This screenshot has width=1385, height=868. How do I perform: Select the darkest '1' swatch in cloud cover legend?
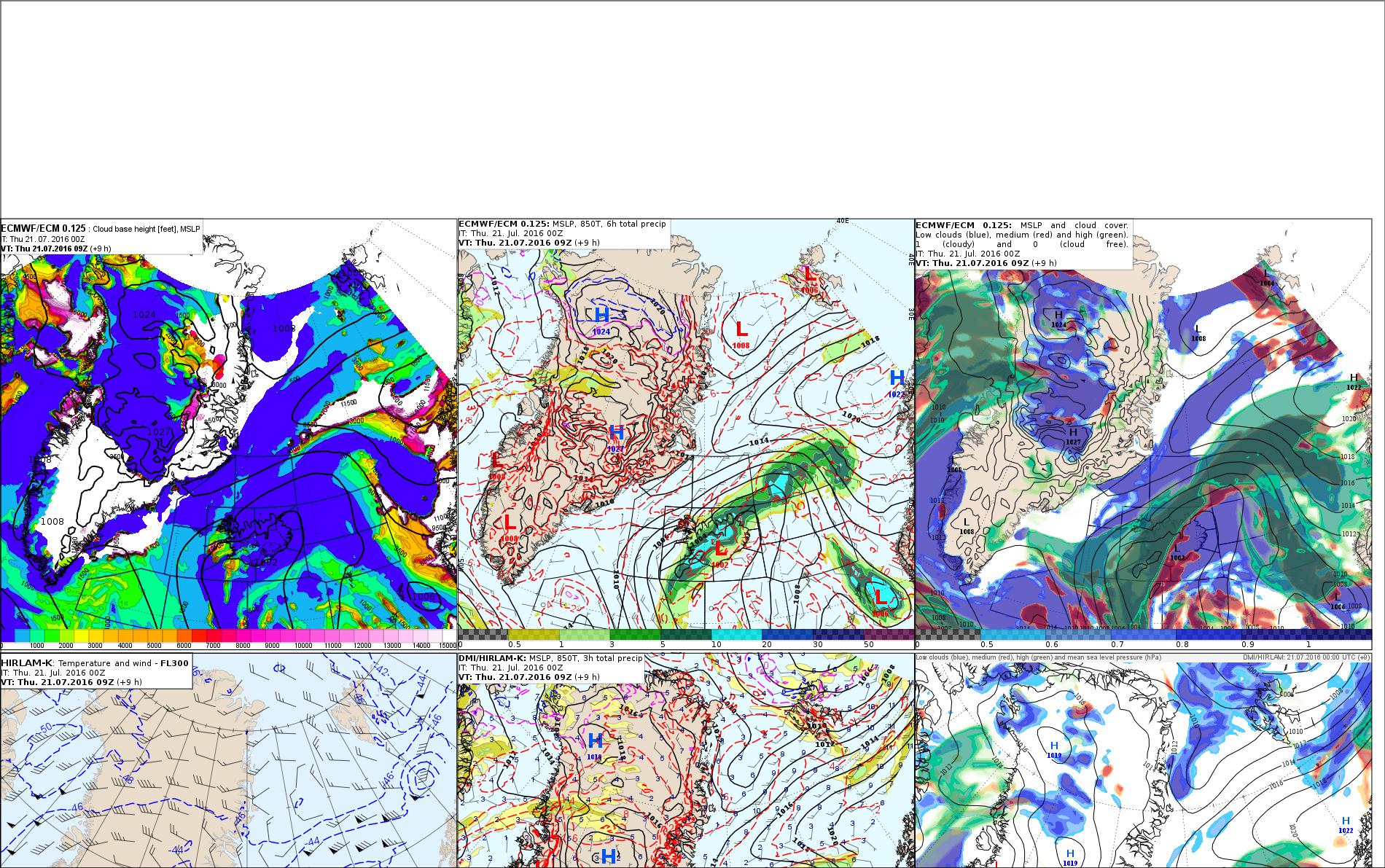[1338, 635]
